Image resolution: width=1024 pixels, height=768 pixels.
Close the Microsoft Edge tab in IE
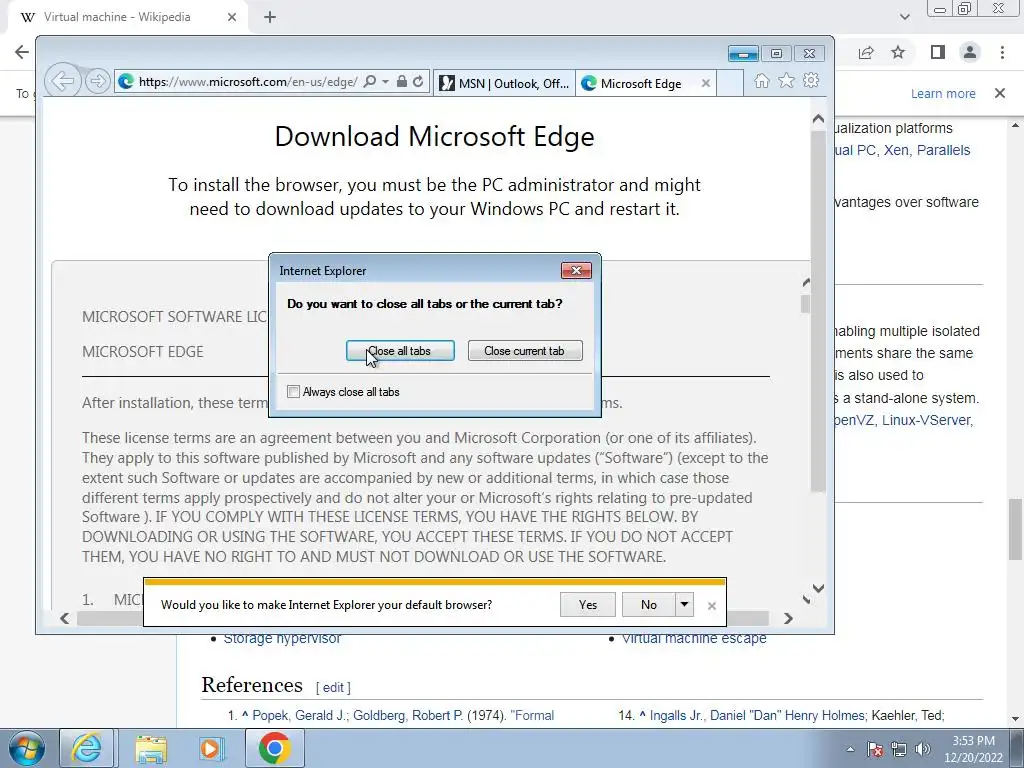pos(705,83)
